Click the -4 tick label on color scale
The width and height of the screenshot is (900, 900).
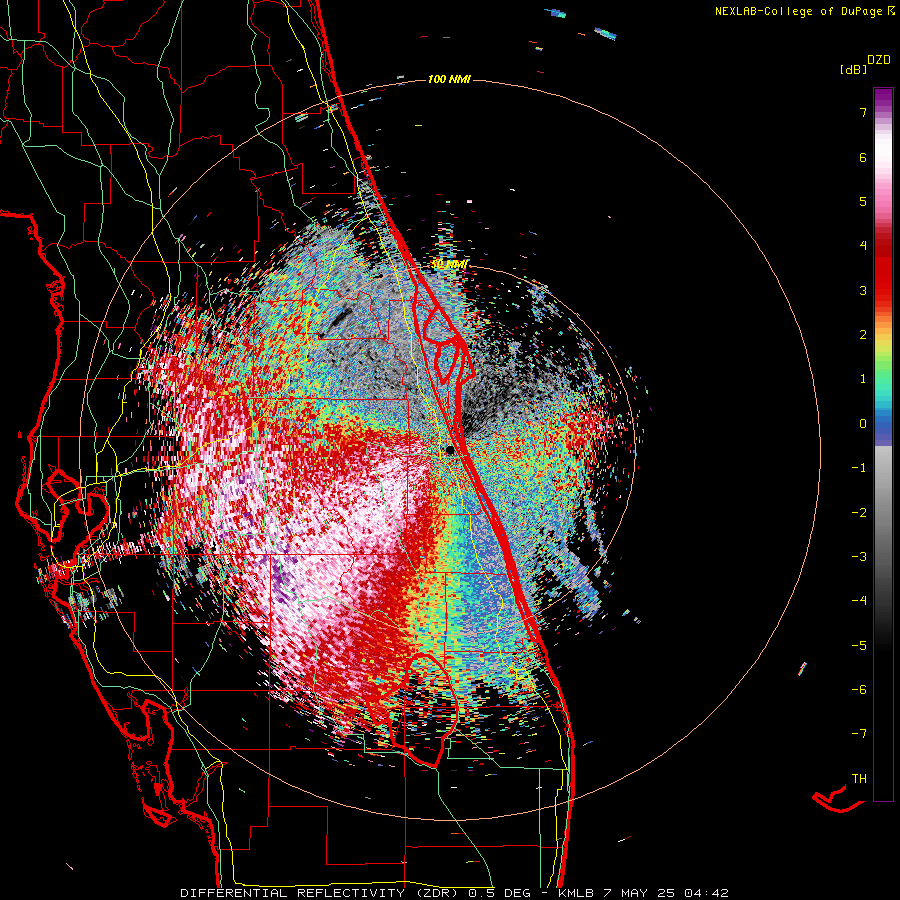tap(859, 601)
